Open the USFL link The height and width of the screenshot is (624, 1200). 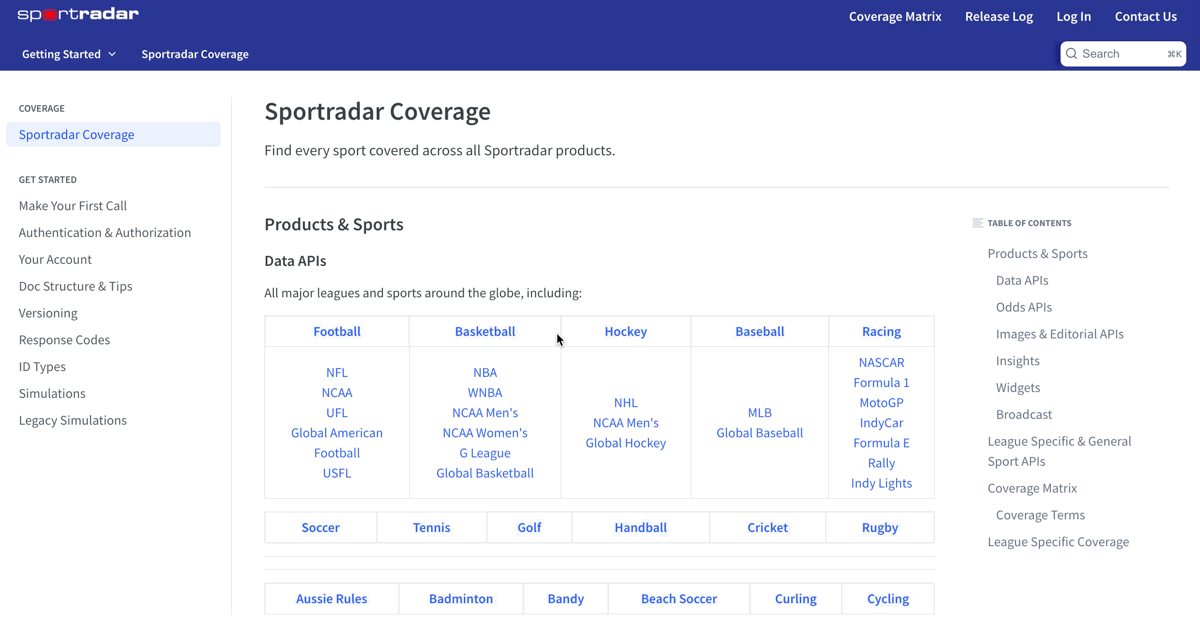pyautogui.click(x=337, y=473)
